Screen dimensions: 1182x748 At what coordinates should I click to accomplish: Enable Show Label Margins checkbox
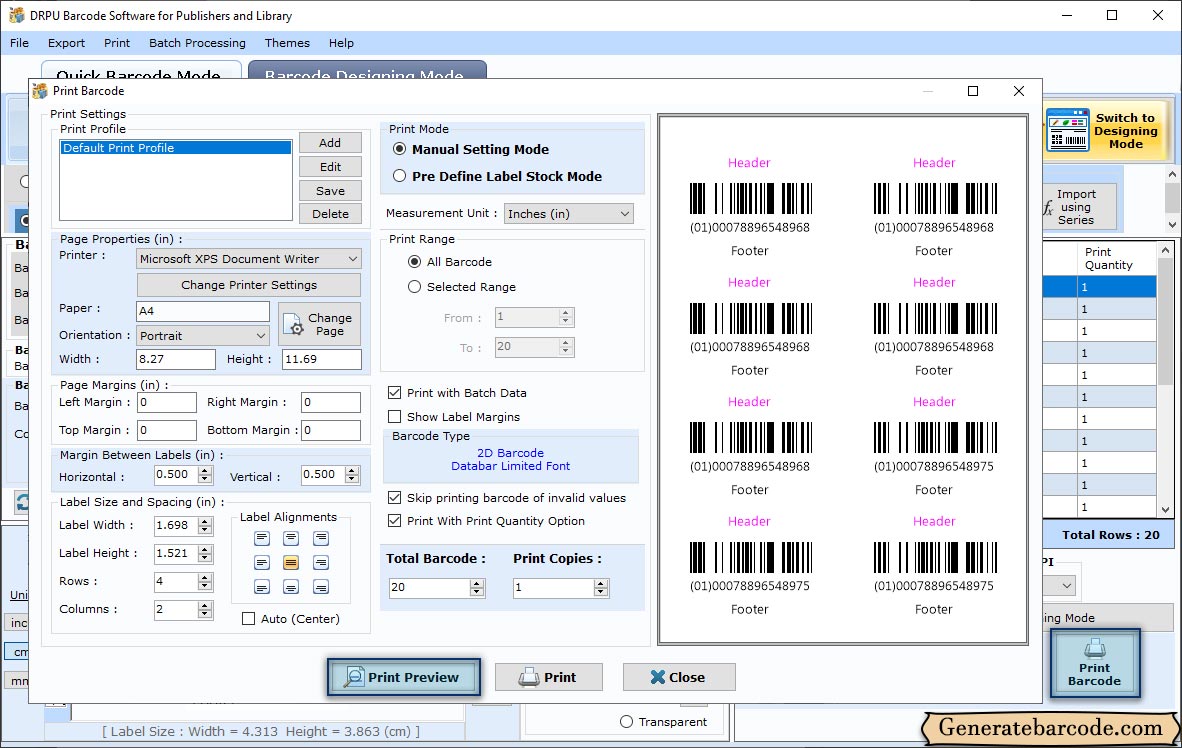click(394, 417)
